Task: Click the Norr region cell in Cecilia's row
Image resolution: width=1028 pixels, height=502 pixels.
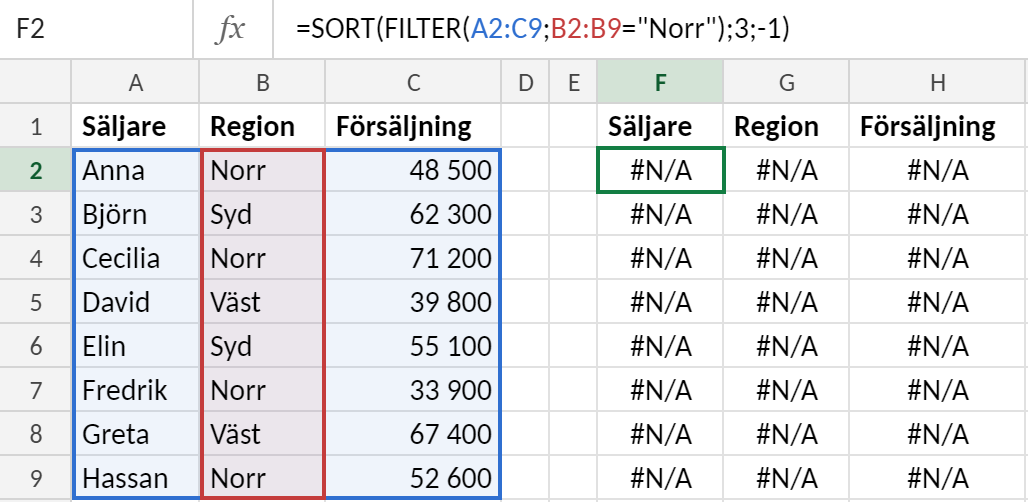Action: (262, 258)
